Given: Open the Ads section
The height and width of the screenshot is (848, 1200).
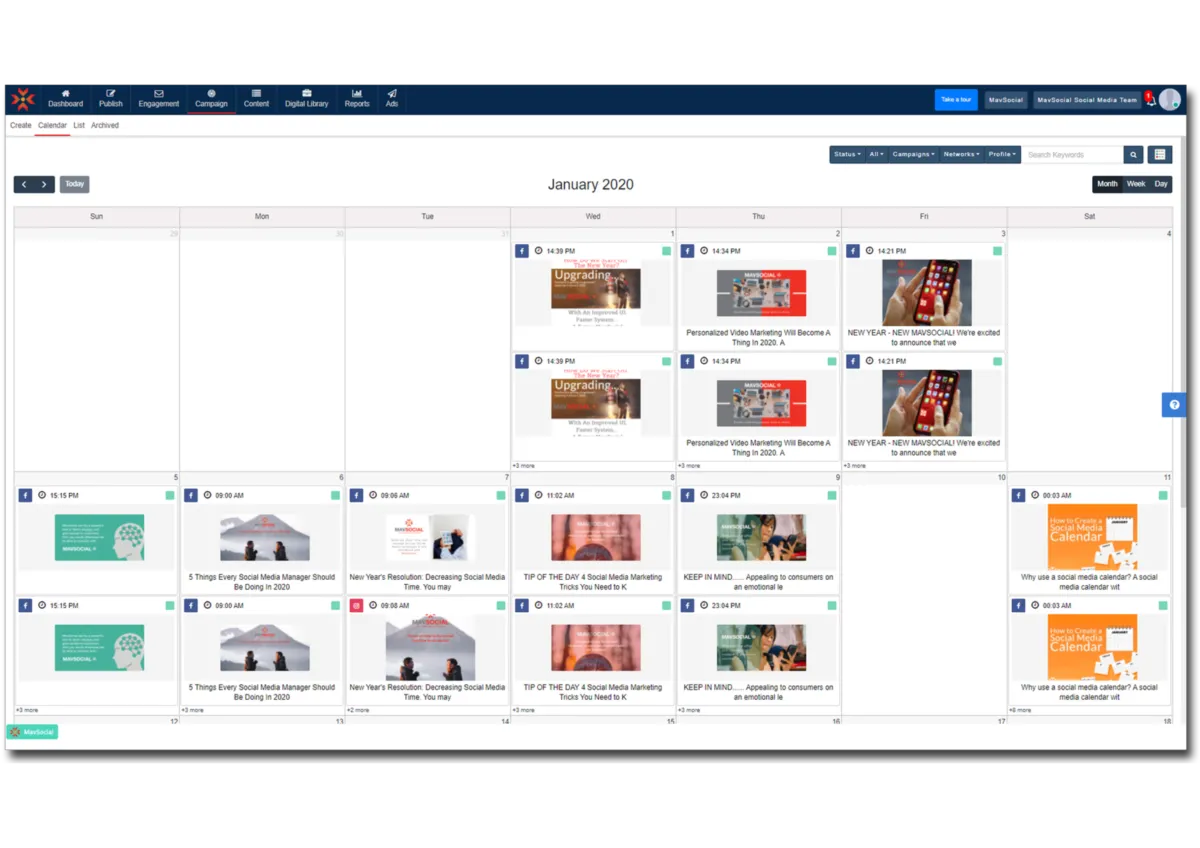Looking at the screenshot, I should 391,98.
